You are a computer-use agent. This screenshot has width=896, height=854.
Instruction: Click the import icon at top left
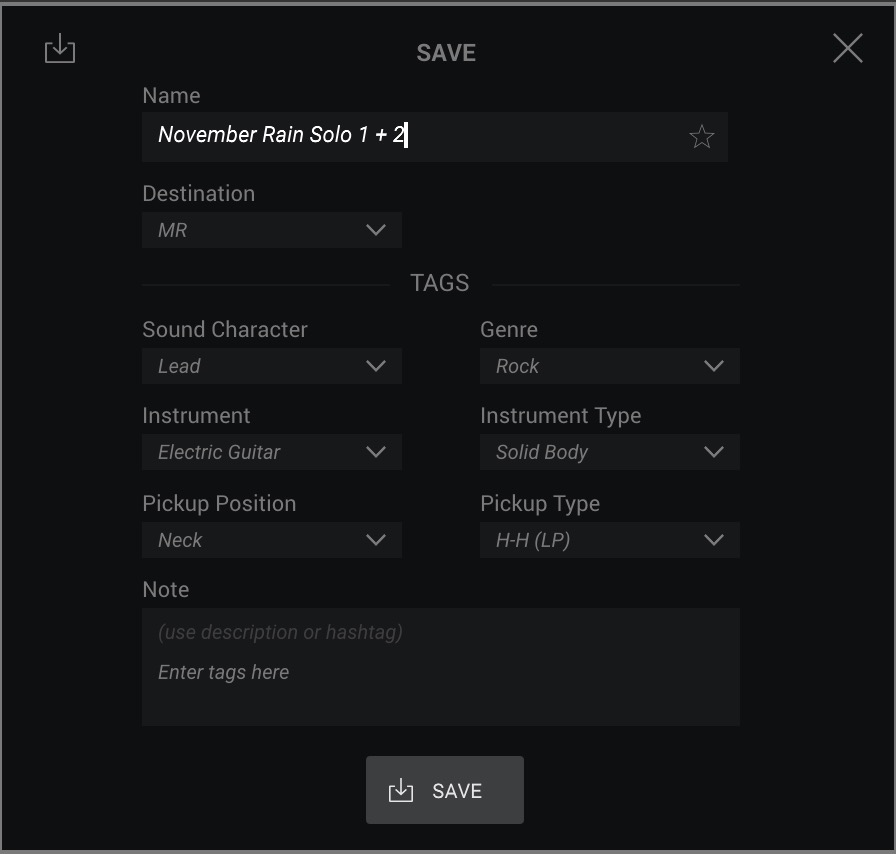[60, 48]
